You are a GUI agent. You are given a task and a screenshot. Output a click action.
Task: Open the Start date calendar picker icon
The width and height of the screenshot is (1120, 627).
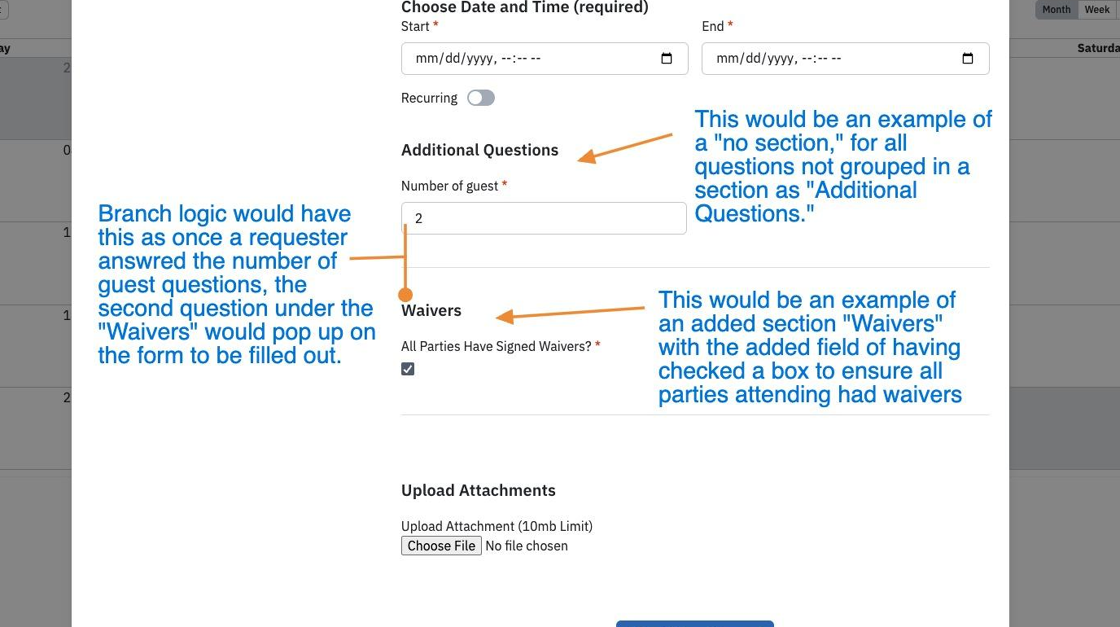[x=666, y=59]
